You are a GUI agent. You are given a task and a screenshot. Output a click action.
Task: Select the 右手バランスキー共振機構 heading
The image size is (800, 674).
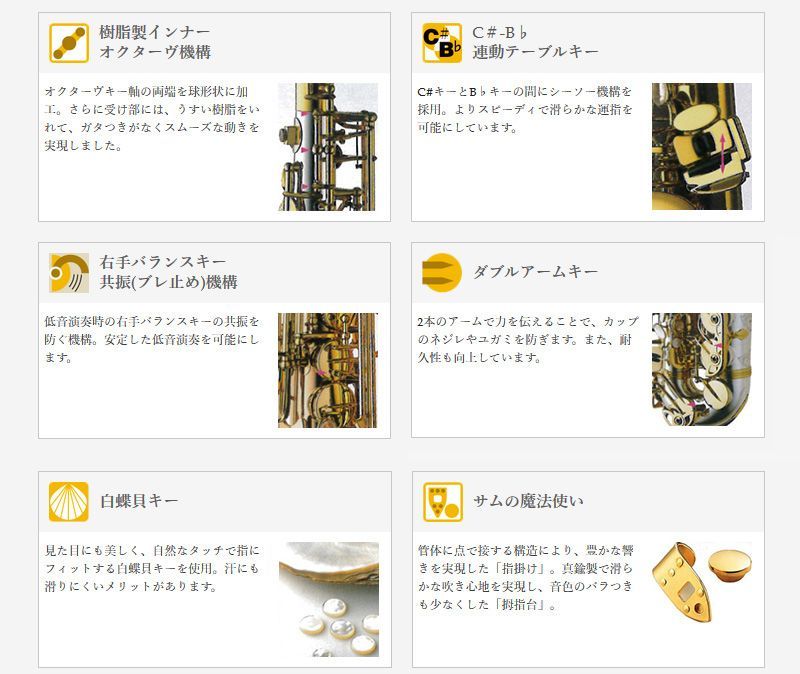coord(168,272)
